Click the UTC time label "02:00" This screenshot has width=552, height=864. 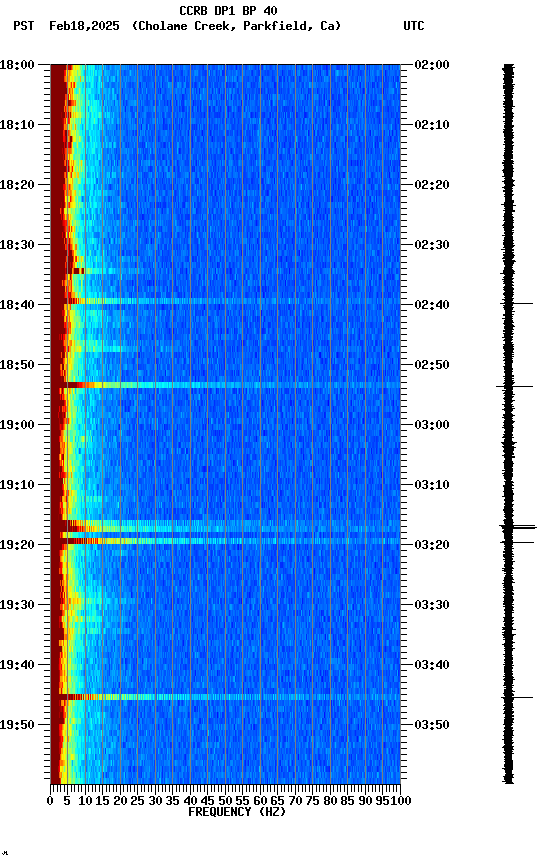[x=432, y=65]
